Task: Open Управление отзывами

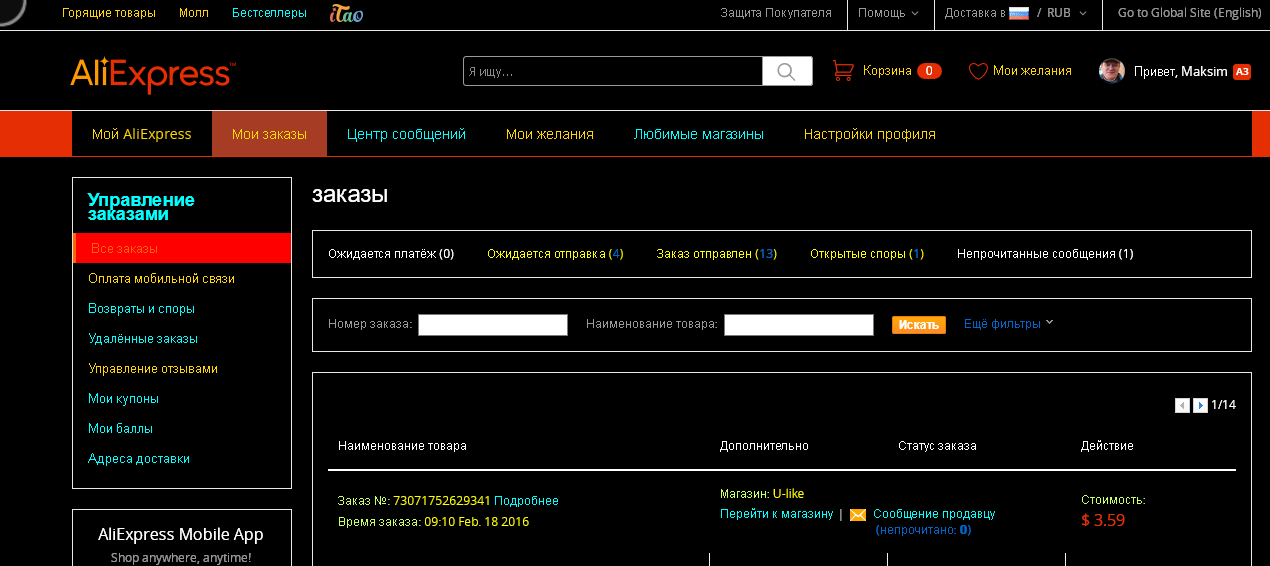Action: (x=153, y=369)
